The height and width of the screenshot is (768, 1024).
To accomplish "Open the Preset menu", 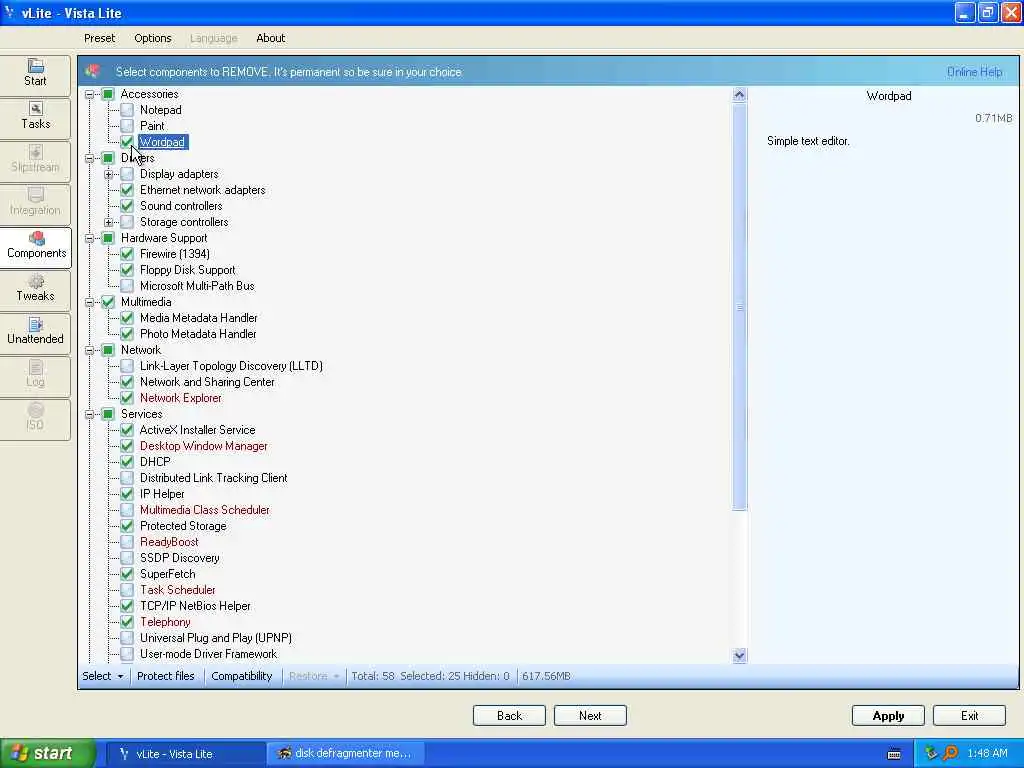I will coord(99,38).
